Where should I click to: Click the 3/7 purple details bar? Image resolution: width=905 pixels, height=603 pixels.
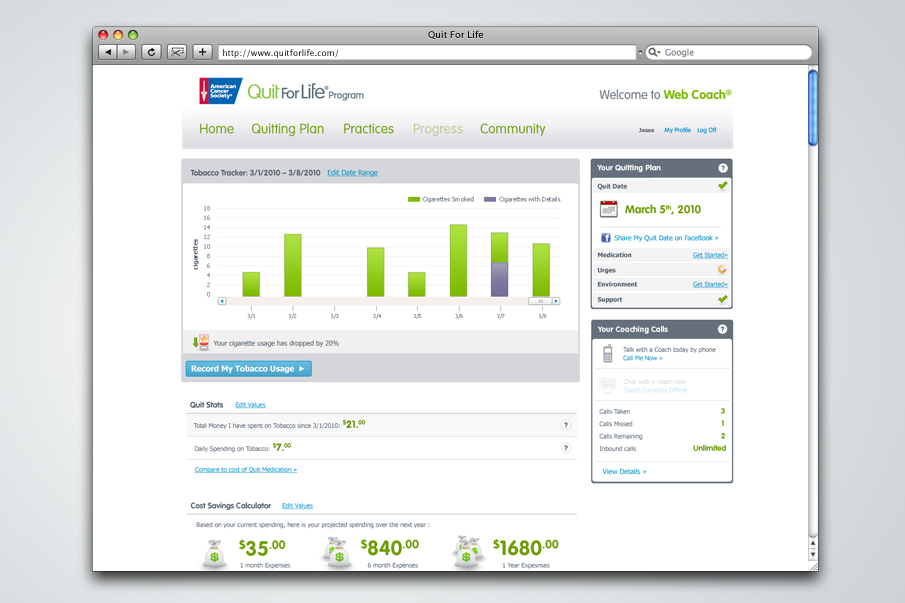[499, 279]
